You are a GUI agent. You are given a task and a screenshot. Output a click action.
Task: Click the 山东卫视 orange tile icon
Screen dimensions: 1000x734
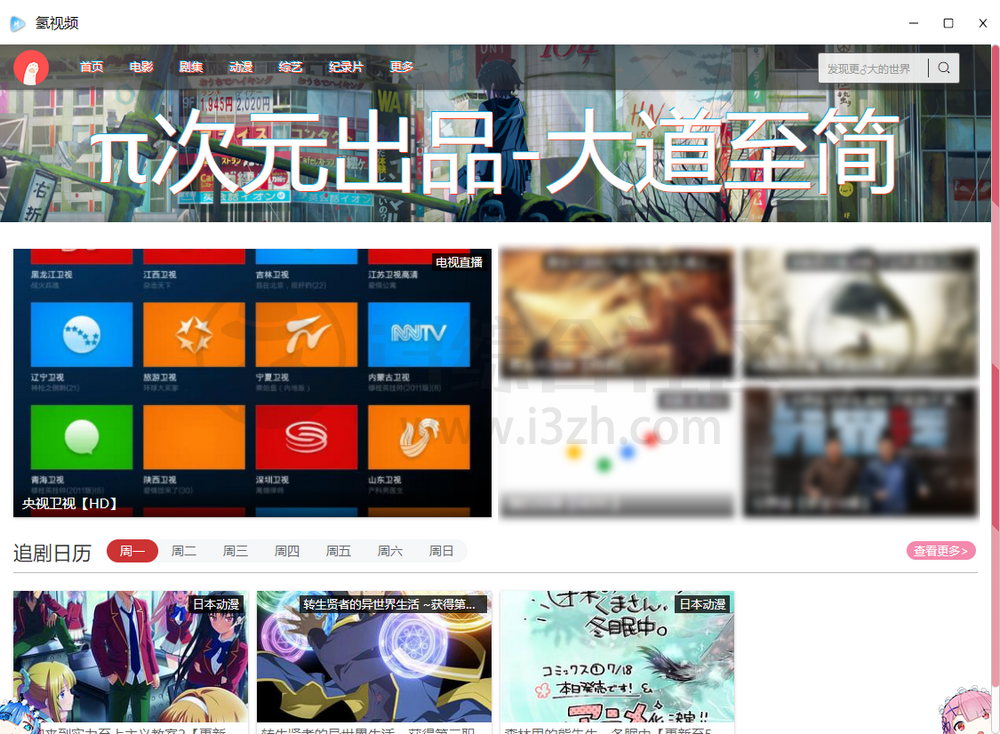click(x=419, y=437)
